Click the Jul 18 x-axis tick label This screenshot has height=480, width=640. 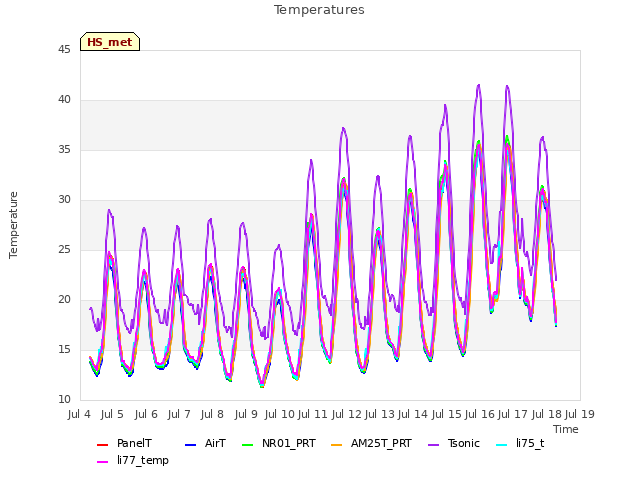[547, 414]
